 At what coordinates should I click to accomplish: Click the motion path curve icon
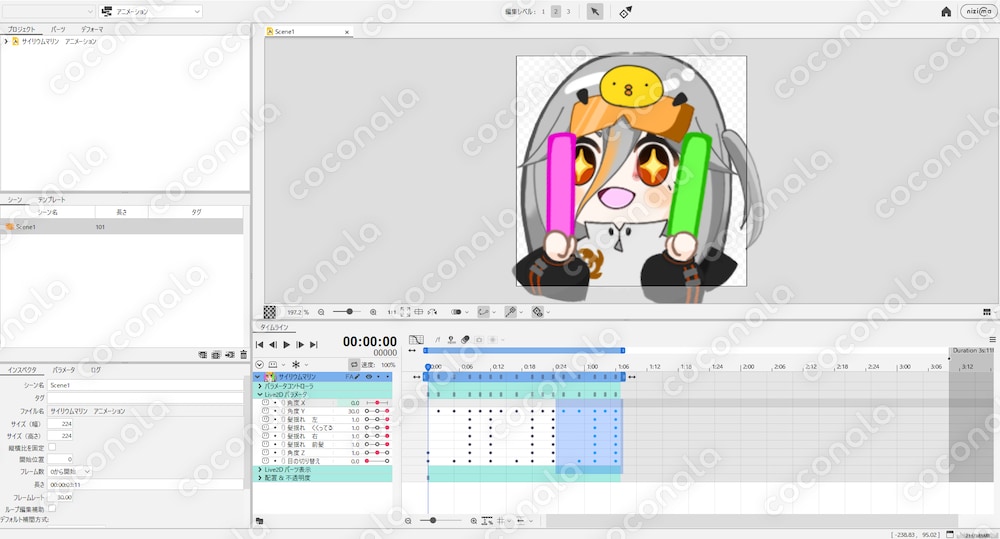click(483, 312)
